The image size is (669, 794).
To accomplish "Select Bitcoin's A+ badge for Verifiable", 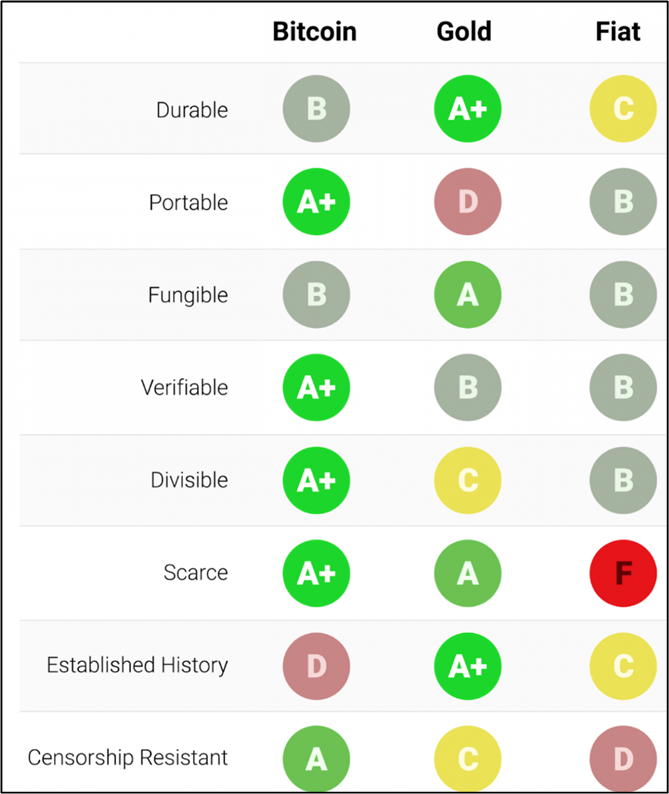I will coord(316,387).
